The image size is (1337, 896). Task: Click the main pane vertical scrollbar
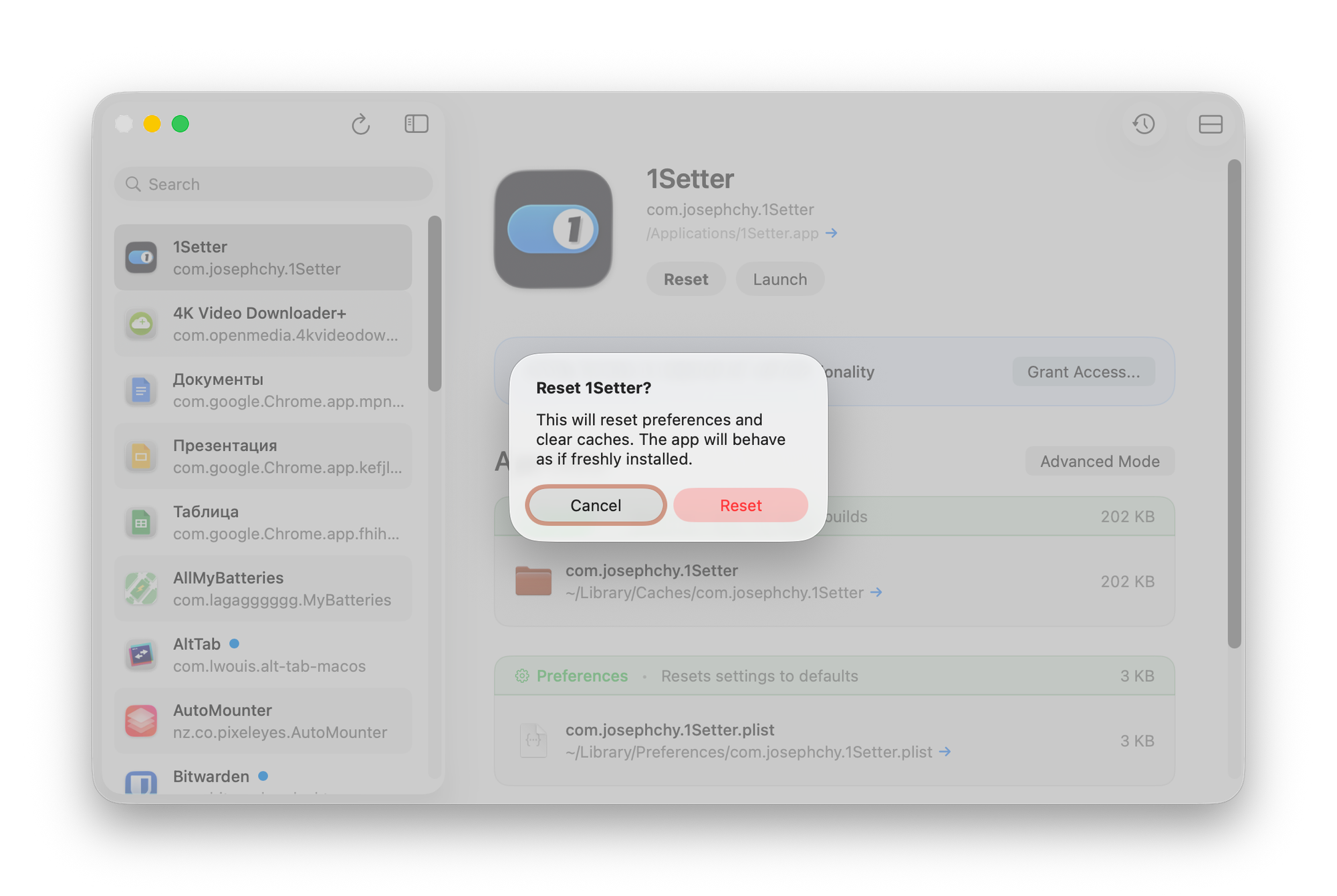click(x=1234, y=403)
